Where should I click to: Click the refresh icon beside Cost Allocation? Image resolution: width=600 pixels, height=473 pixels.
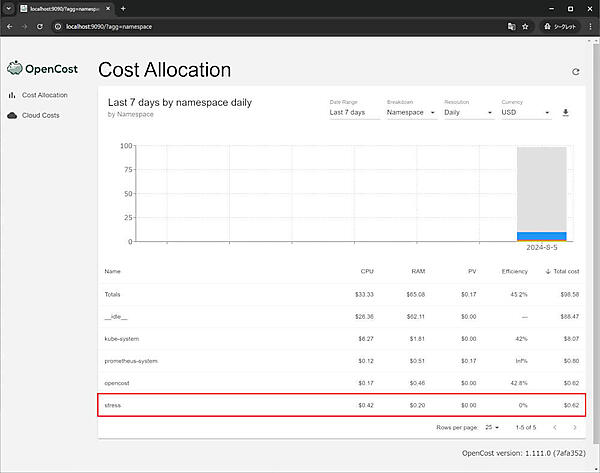tap(575, 72)
